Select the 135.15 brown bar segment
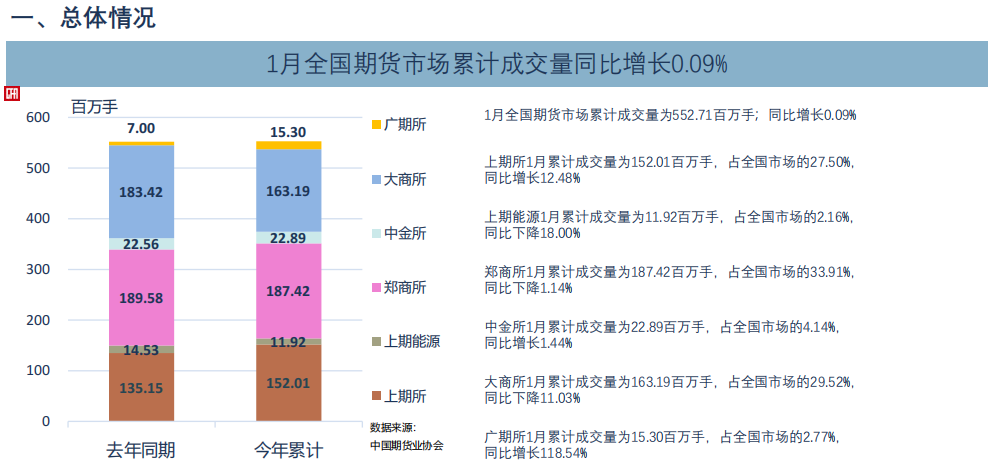The width and height of the screenshot is (994, 469). 141,387
